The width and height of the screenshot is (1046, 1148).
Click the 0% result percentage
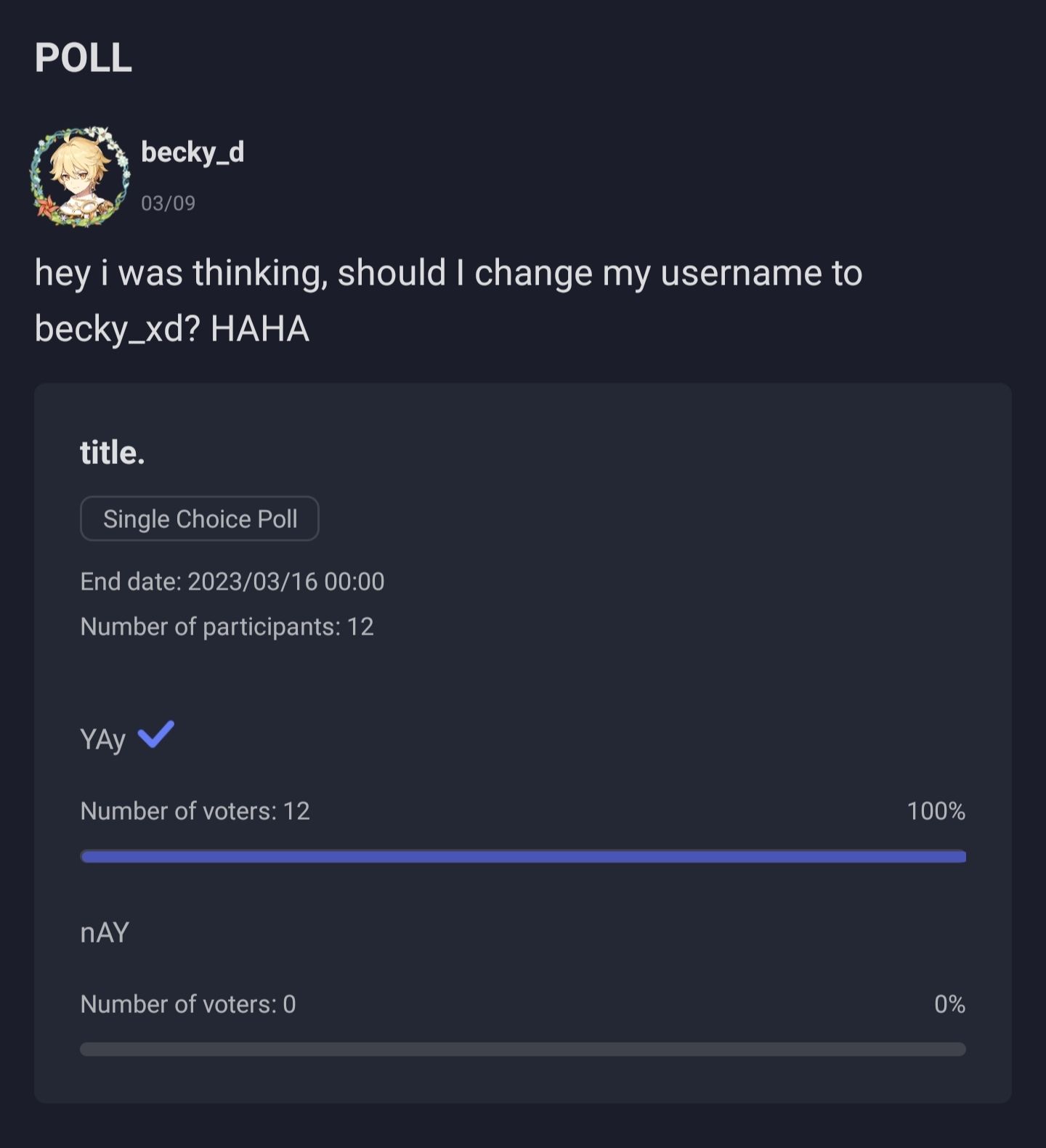tap(949, 1004)
